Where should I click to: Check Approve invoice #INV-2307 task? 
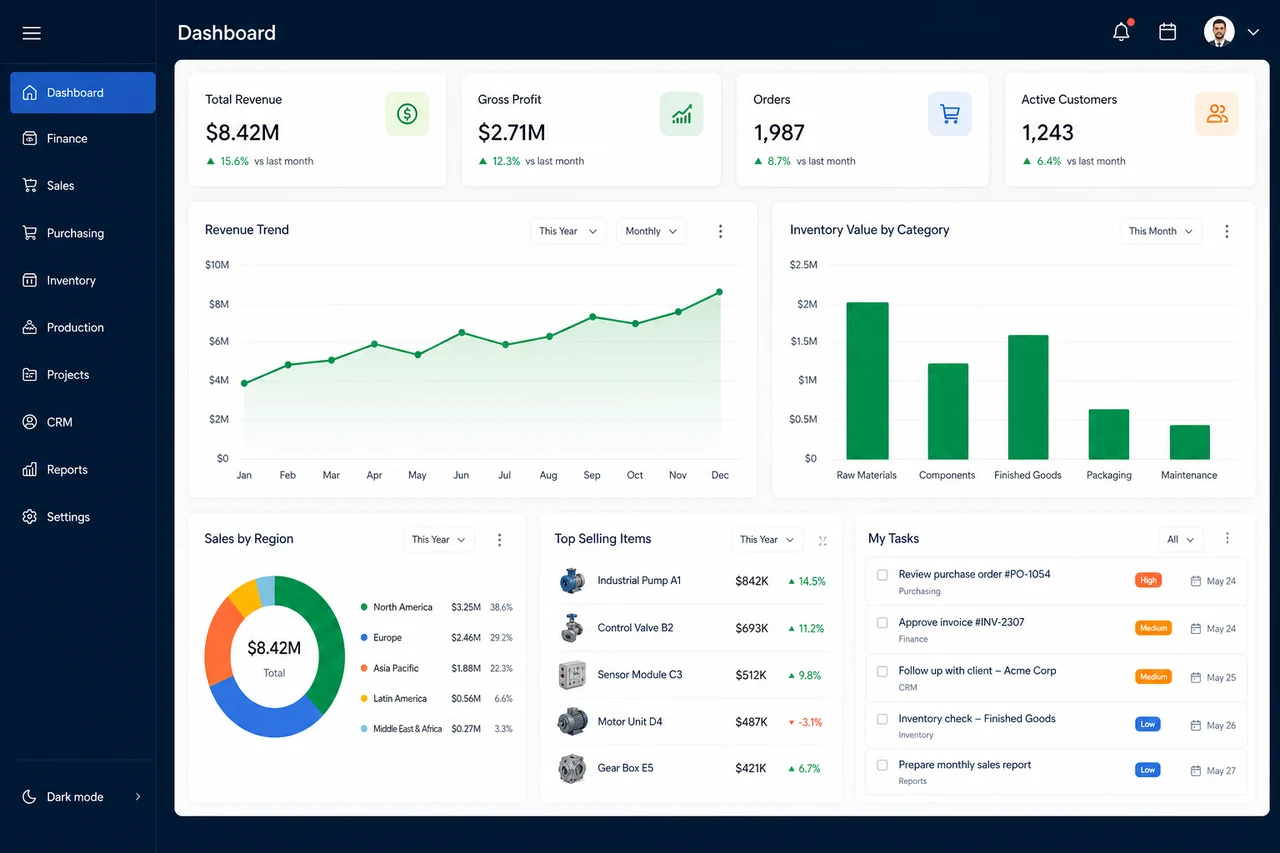point(882,623)
